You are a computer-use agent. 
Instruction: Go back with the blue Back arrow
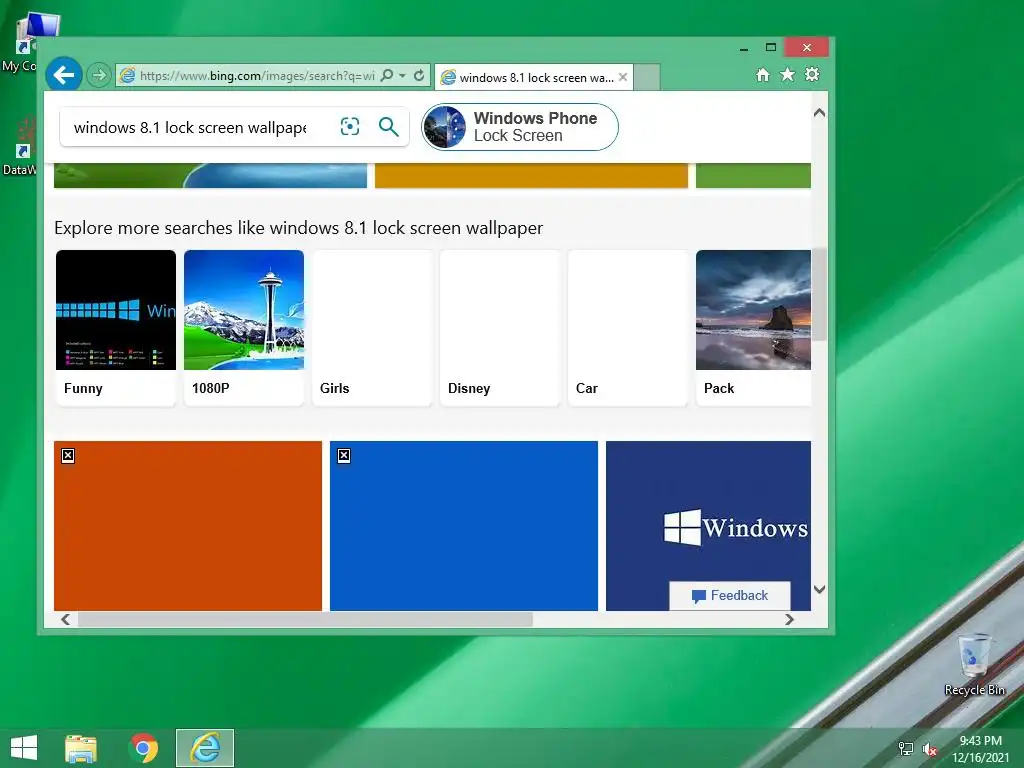point(63,75)
